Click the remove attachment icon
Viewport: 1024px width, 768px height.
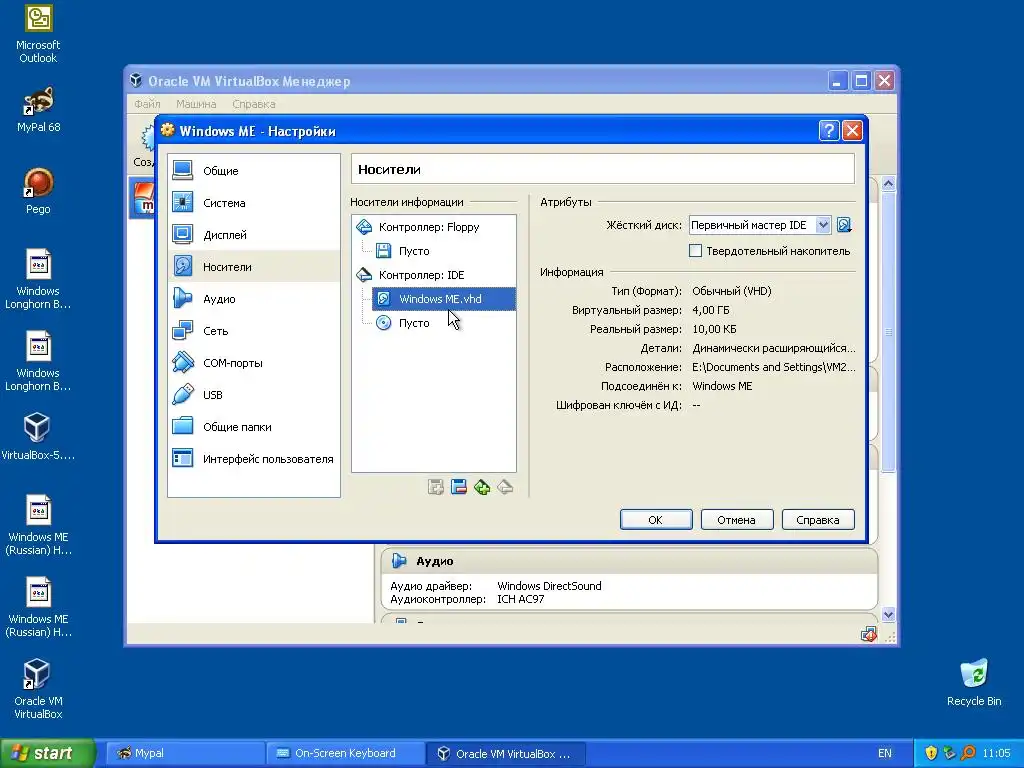(x=505, y=487)
